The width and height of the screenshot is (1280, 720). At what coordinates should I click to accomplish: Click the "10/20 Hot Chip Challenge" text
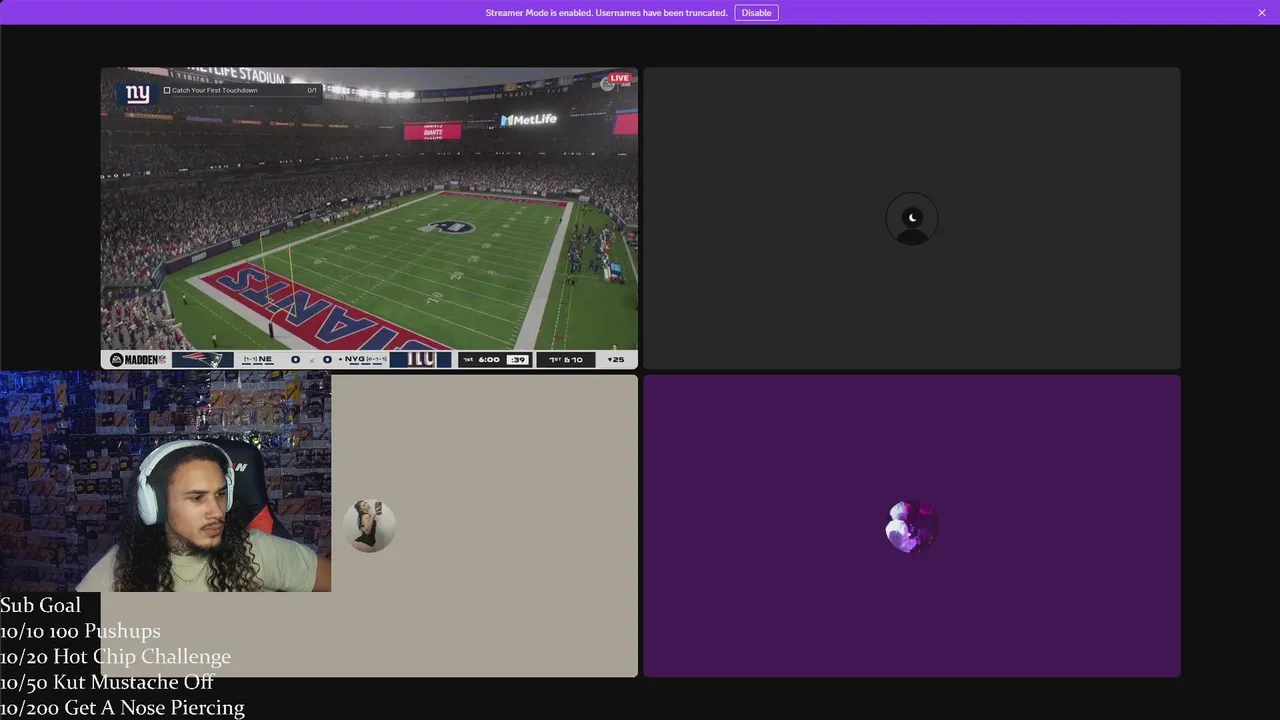coord(115,657)
